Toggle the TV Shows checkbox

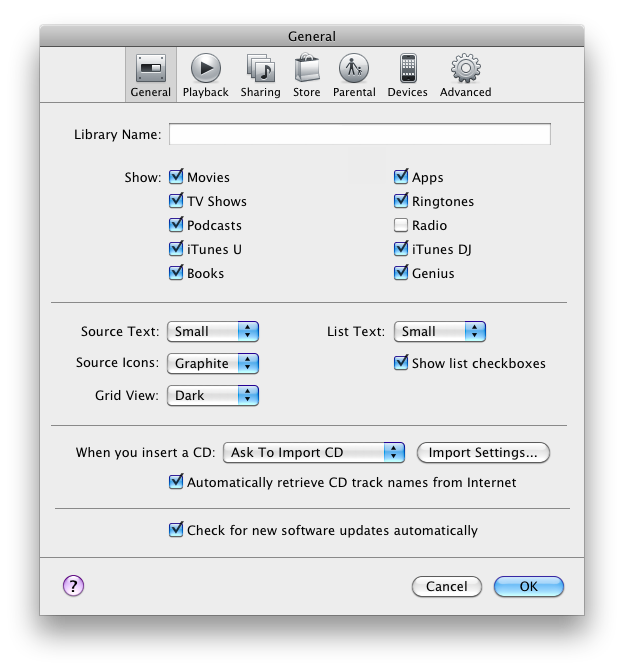click(176, 200)
